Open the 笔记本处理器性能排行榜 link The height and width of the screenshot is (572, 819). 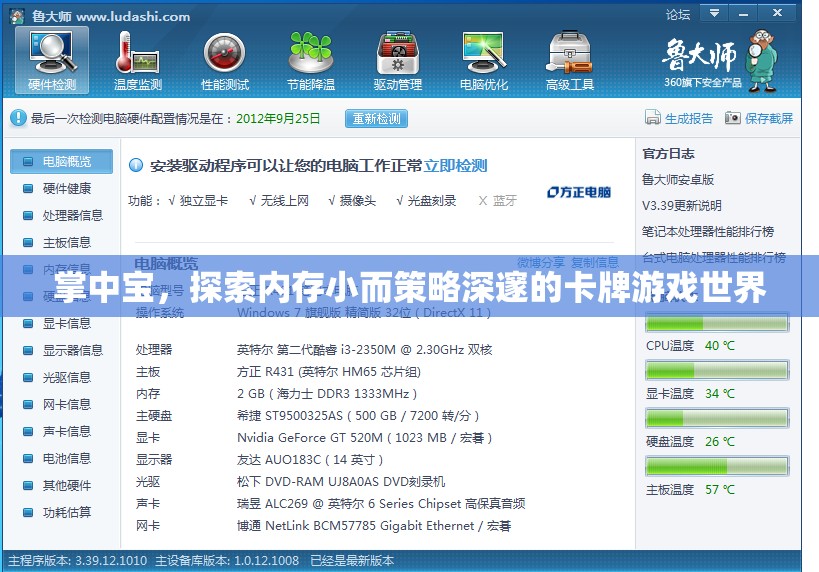pyautogui.click(x=708, y=231)
